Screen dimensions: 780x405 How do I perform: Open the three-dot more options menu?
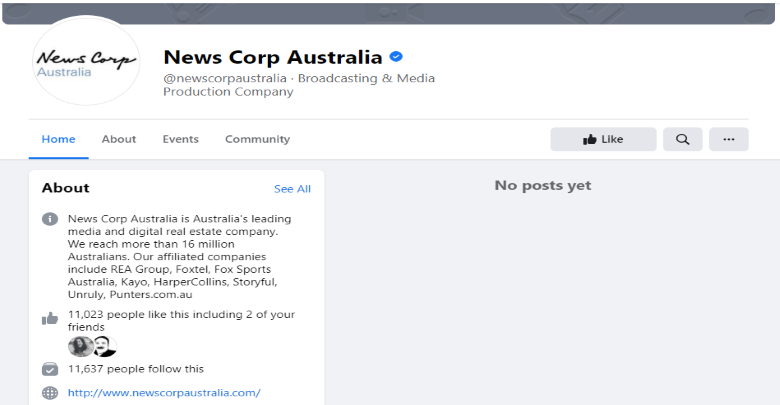[729, 139]
